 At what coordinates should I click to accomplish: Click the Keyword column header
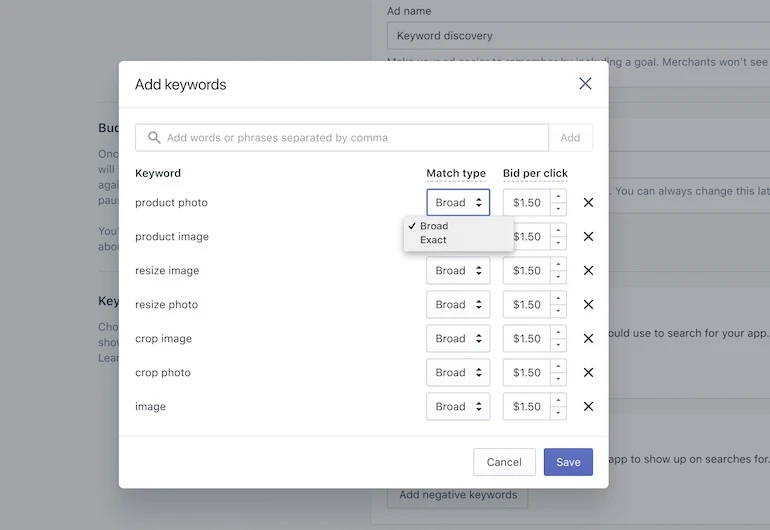[x=158, y=173]
